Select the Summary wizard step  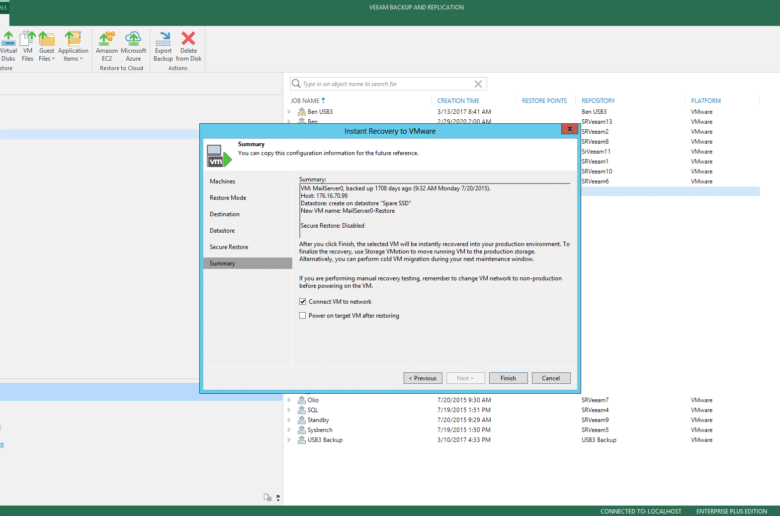(x=248, y=263)
